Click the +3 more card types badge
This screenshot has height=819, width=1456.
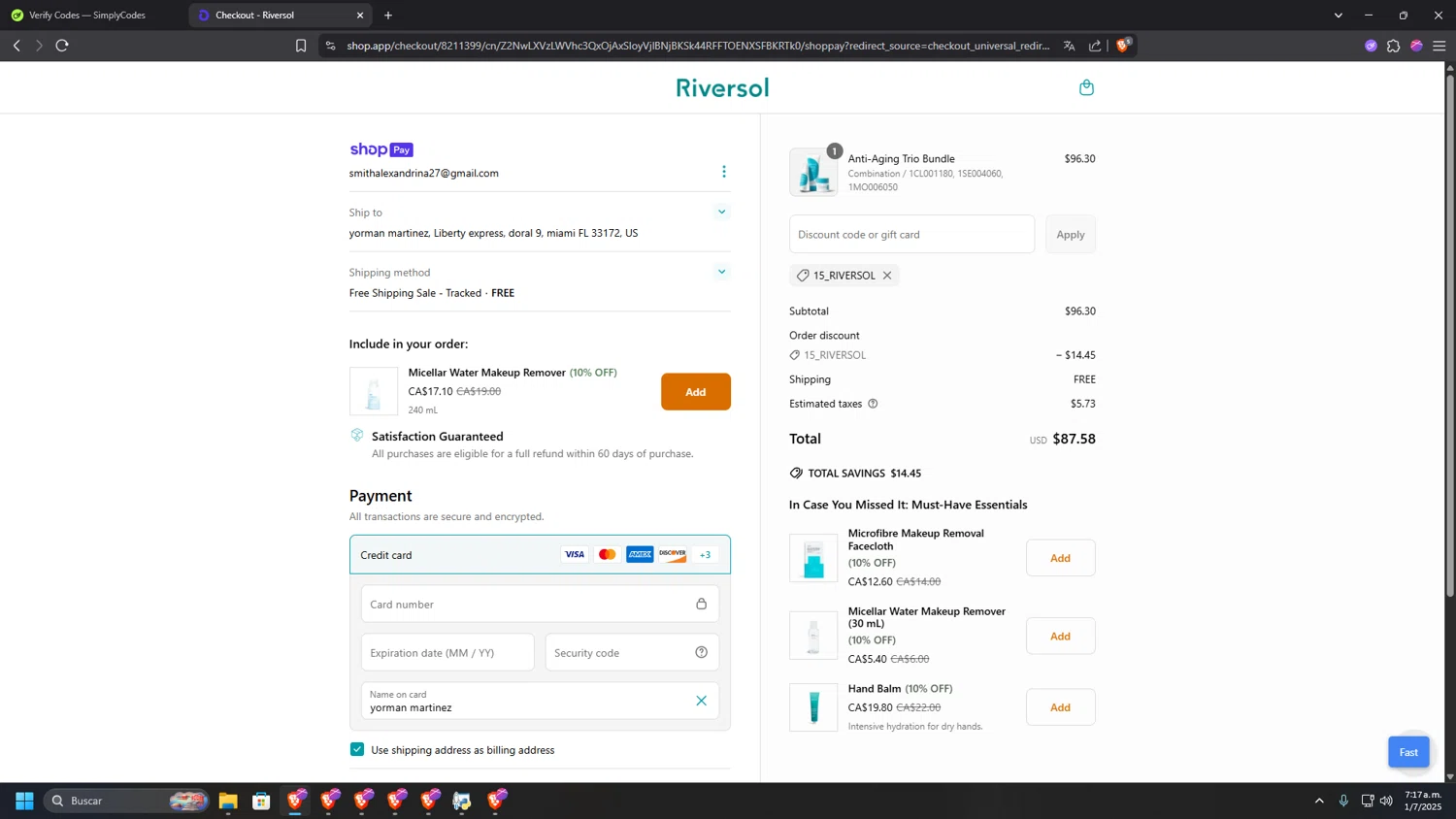click(705, 555)
